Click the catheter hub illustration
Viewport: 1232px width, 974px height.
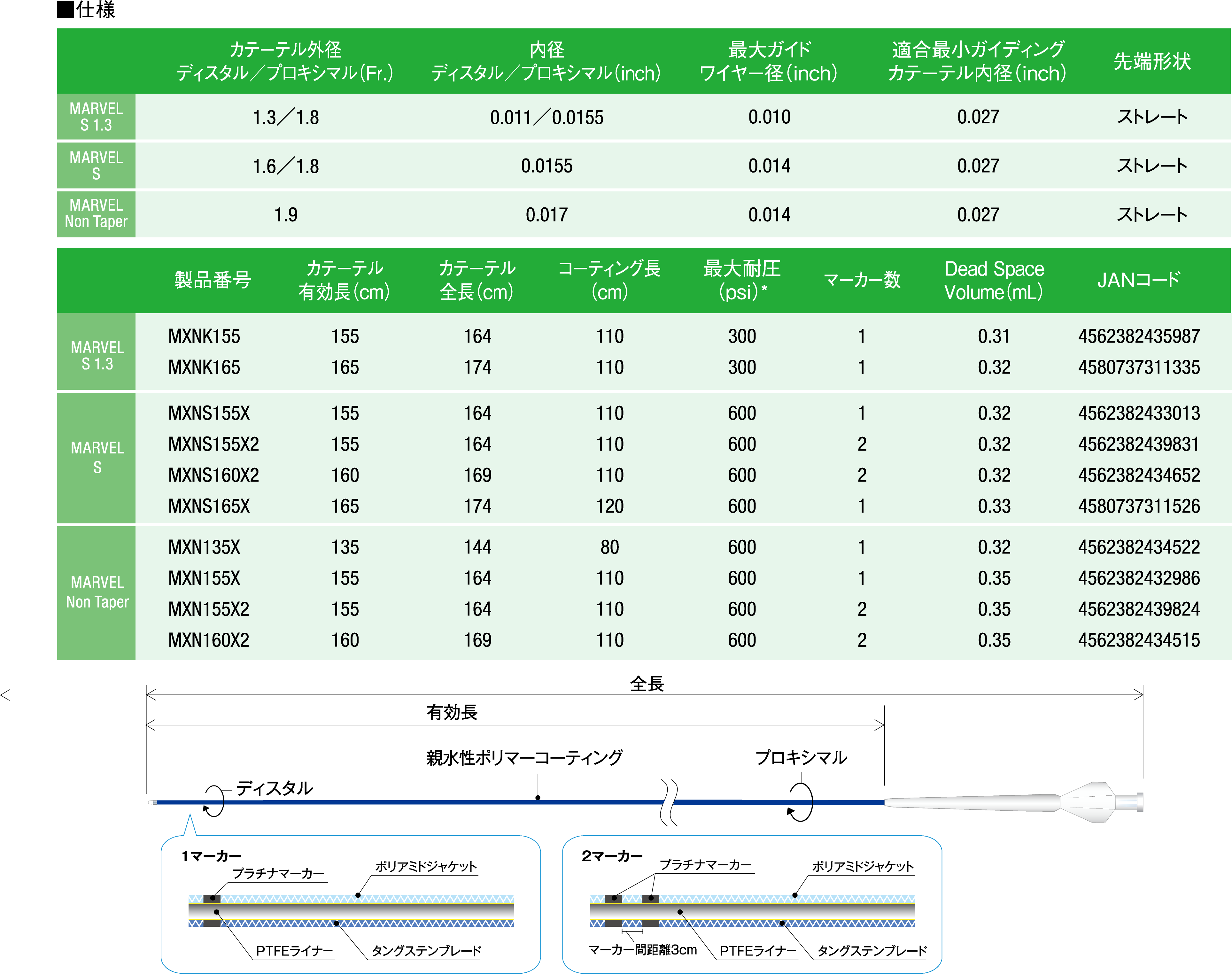click(1014, 802)
